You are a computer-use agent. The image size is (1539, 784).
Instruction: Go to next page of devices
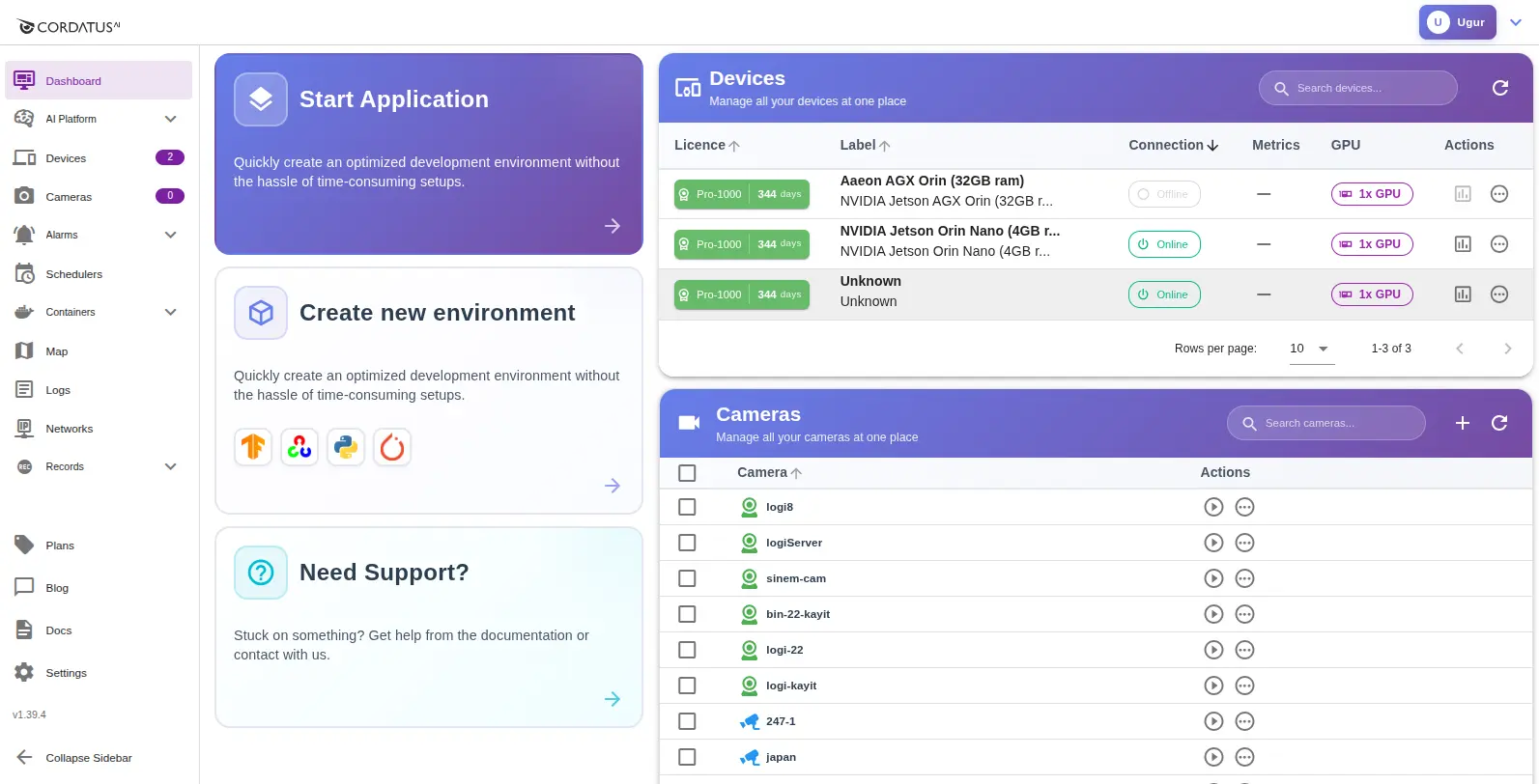(1507, 349)
